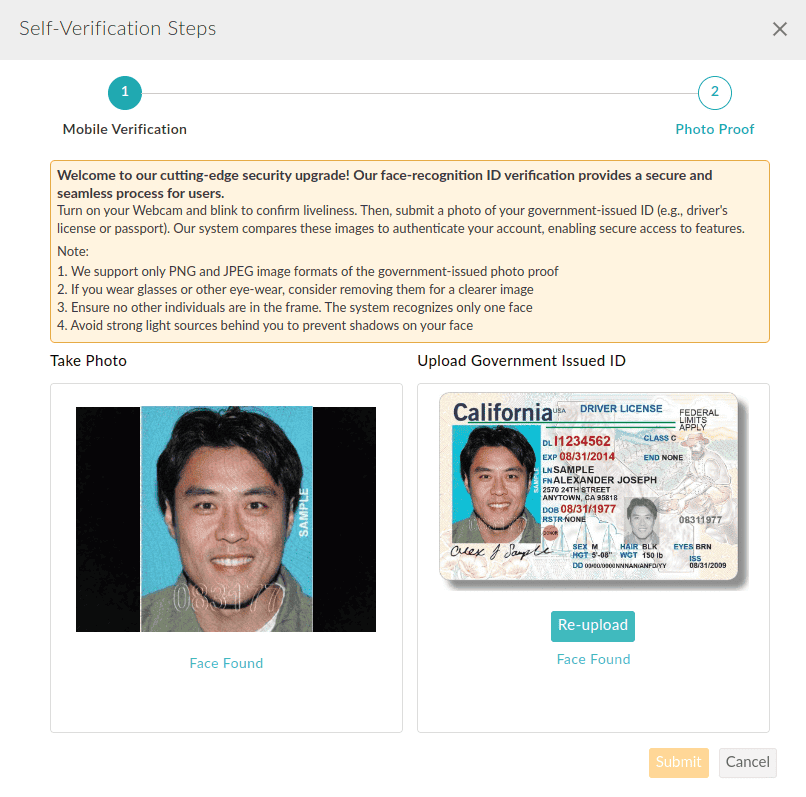Viewport: 806px width, 797px height.
Task: Switch to the Photo Proof step
Action: tap(715, 129)
